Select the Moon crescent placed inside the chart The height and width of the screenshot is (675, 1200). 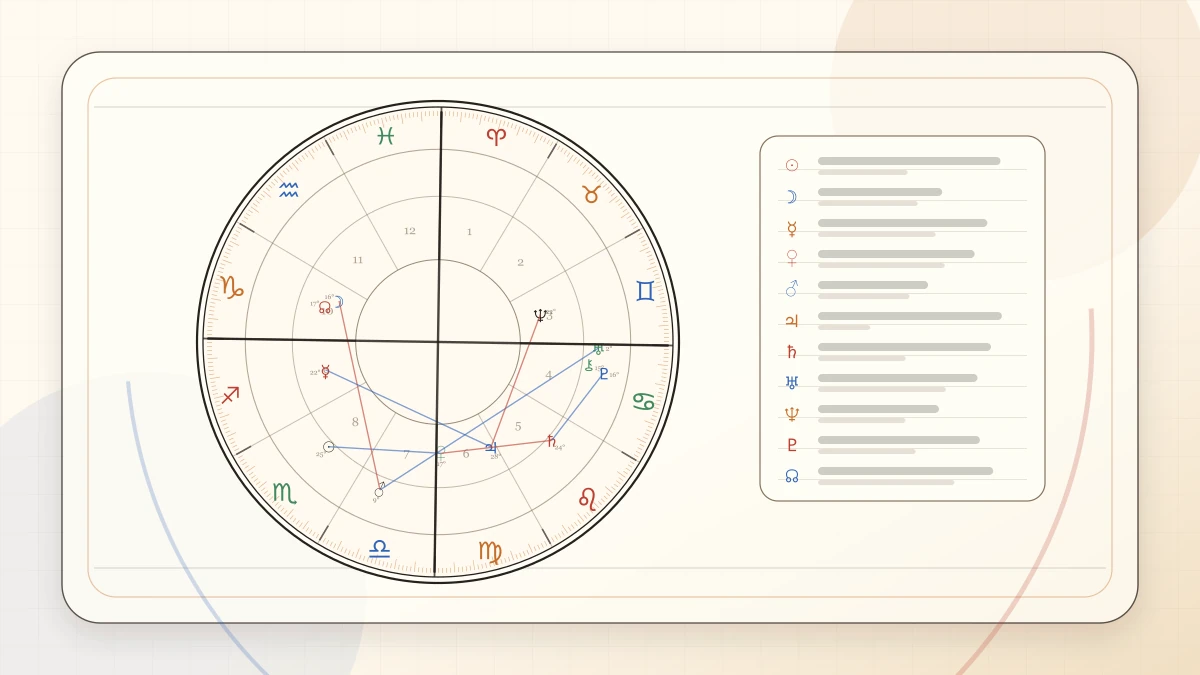click(x=339, y=301)
